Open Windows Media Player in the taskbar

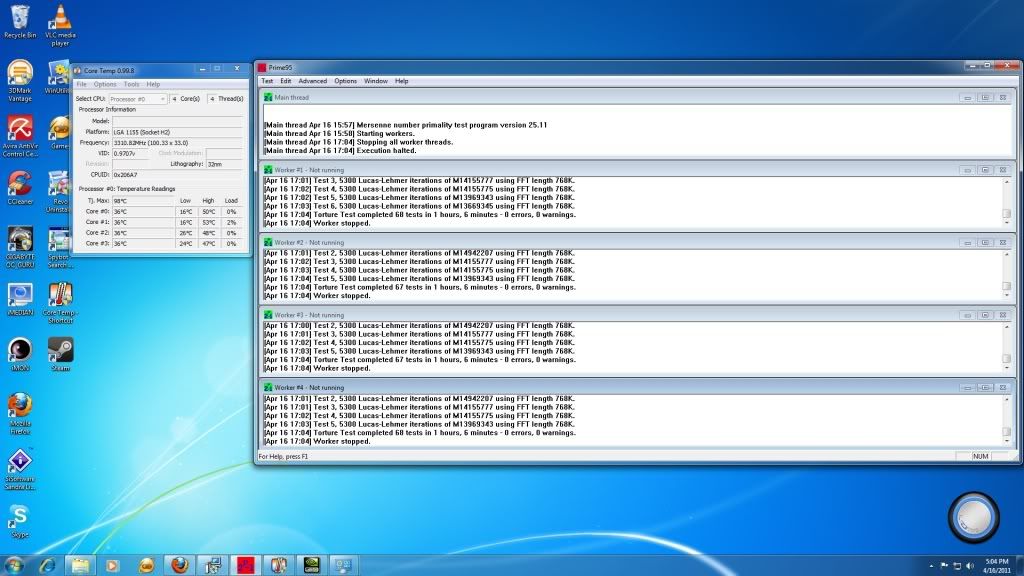(x=113, y=566)
